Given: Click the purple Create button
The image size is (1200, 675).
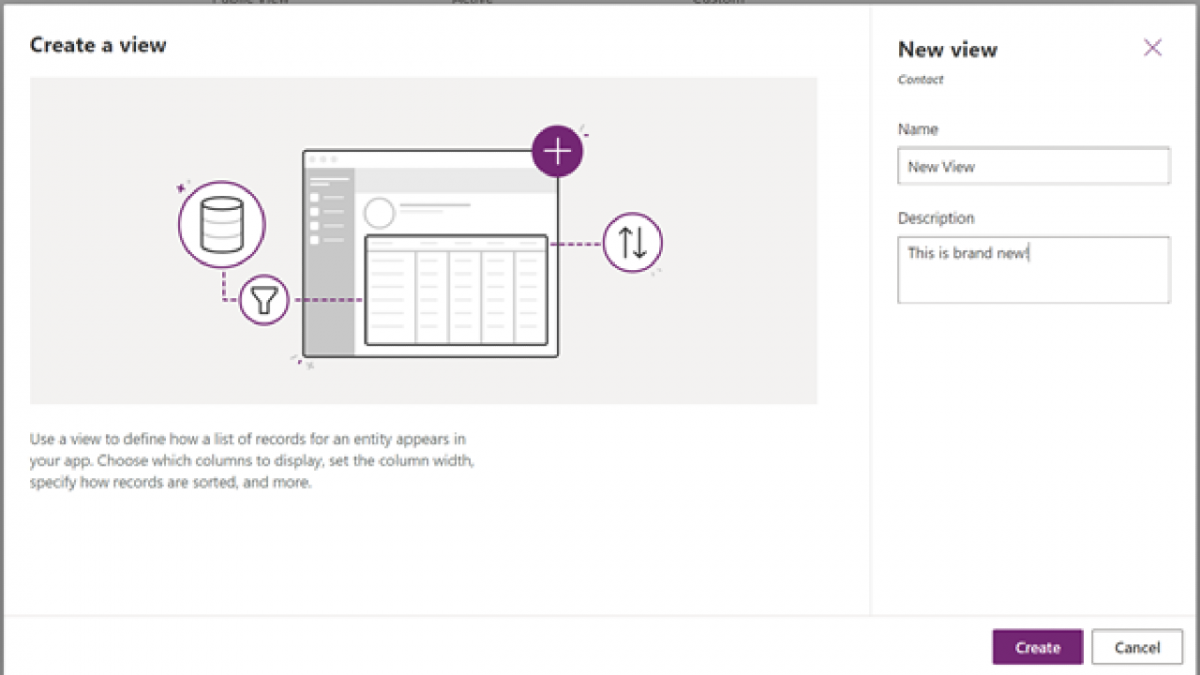Looking at the screenshot, I should (1037, 647).
